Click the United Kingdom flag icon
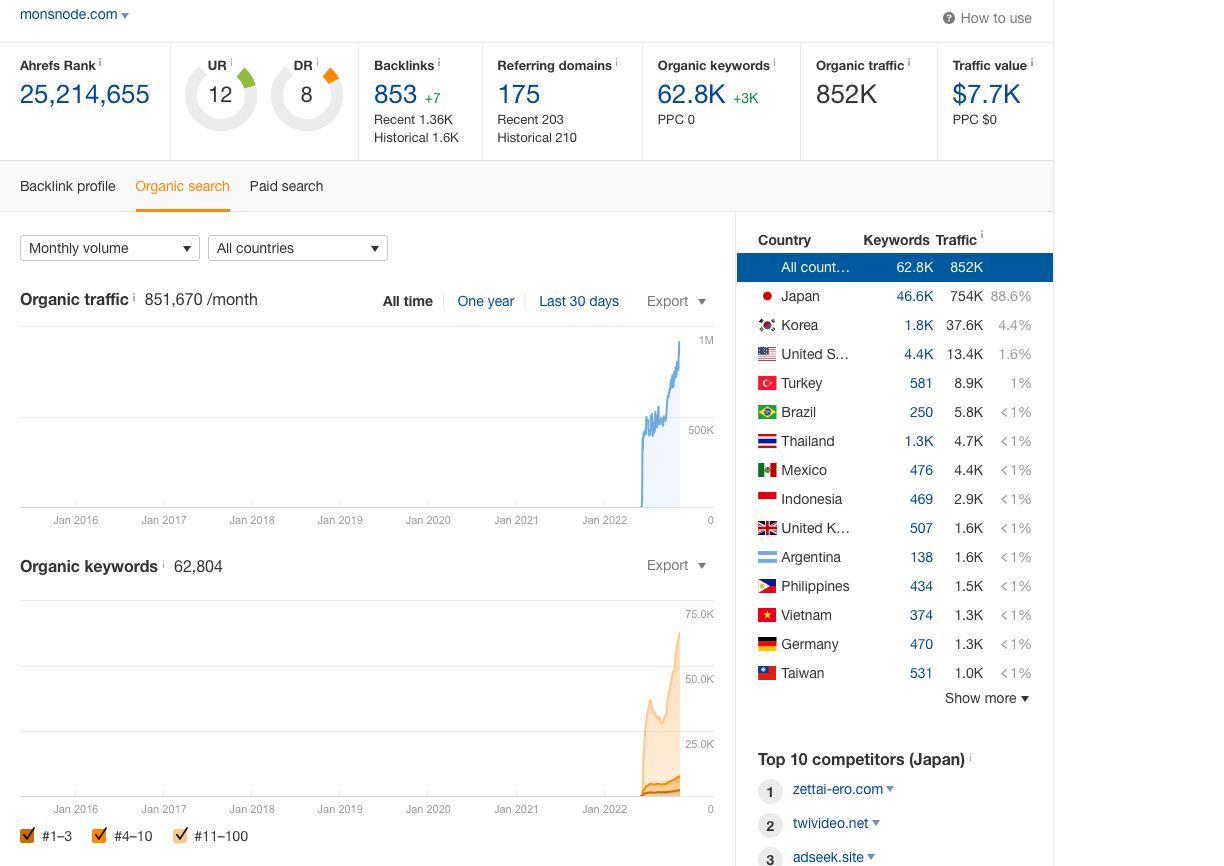The width and height of the screenshot is (1224, 866). pos(767,528)
